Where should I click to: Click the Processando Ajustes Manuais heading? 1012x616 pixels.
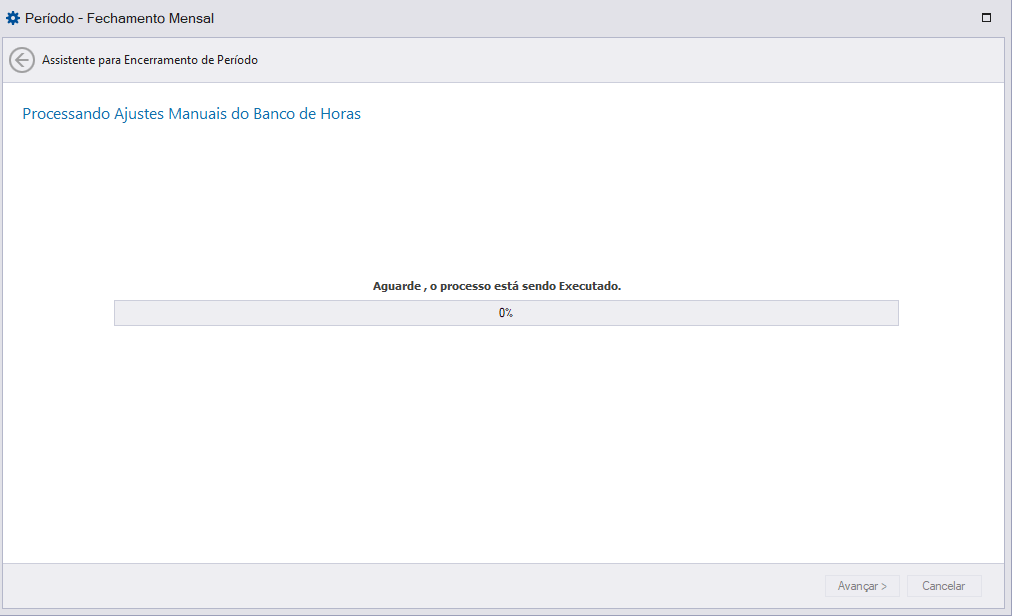point(191,114)
